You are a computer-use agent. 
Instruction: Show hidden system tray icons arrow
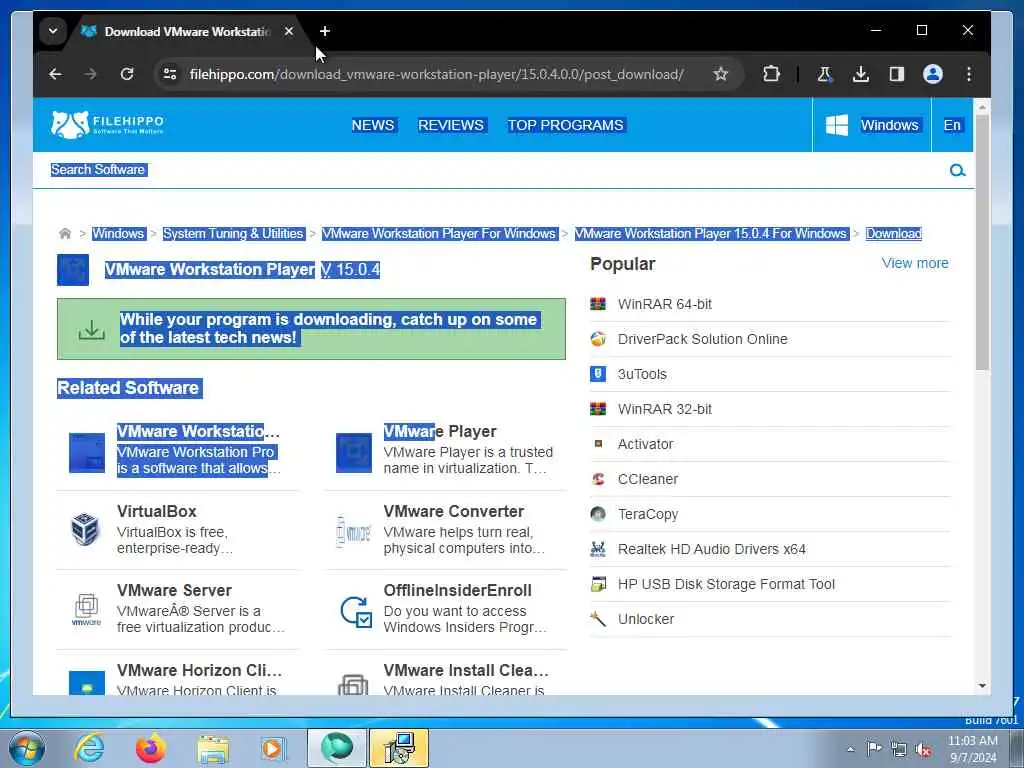click(x=850, y=749)
